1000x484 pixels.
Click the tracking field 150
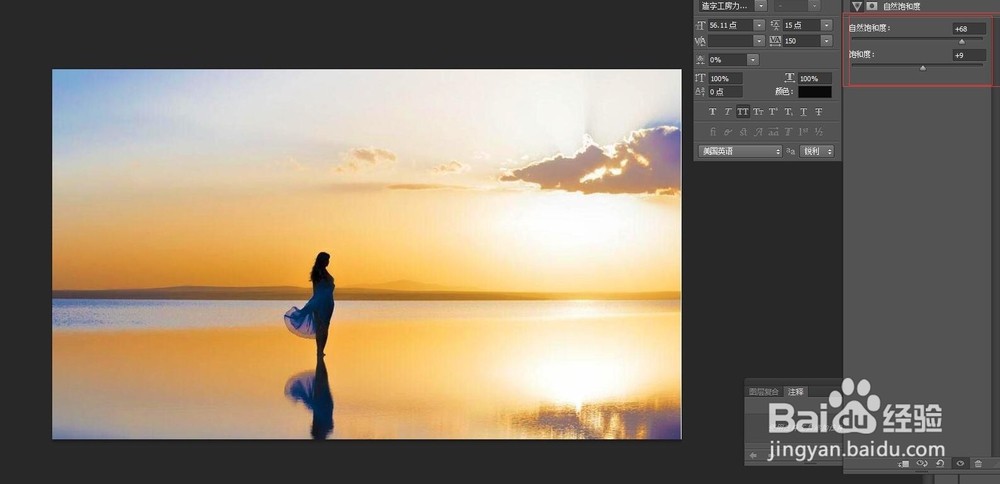(x=802, y=41)
